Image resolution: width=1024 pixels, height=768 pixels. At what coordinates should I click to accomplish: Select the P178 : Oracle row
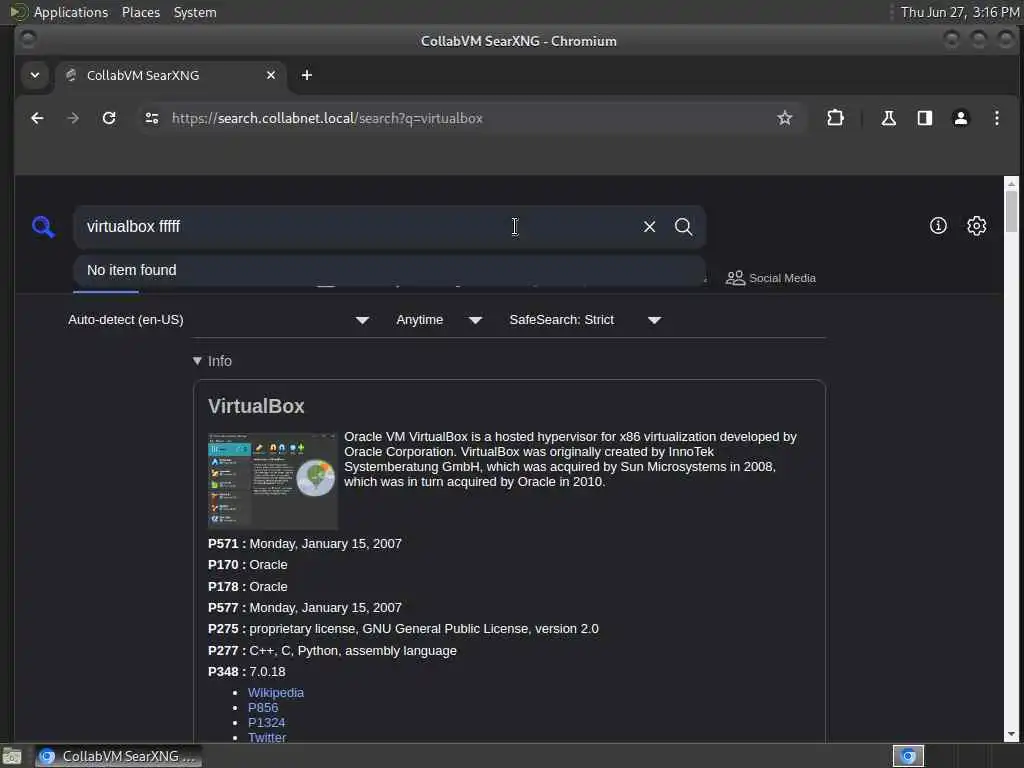pyautogui.click(x=248, y=586)
